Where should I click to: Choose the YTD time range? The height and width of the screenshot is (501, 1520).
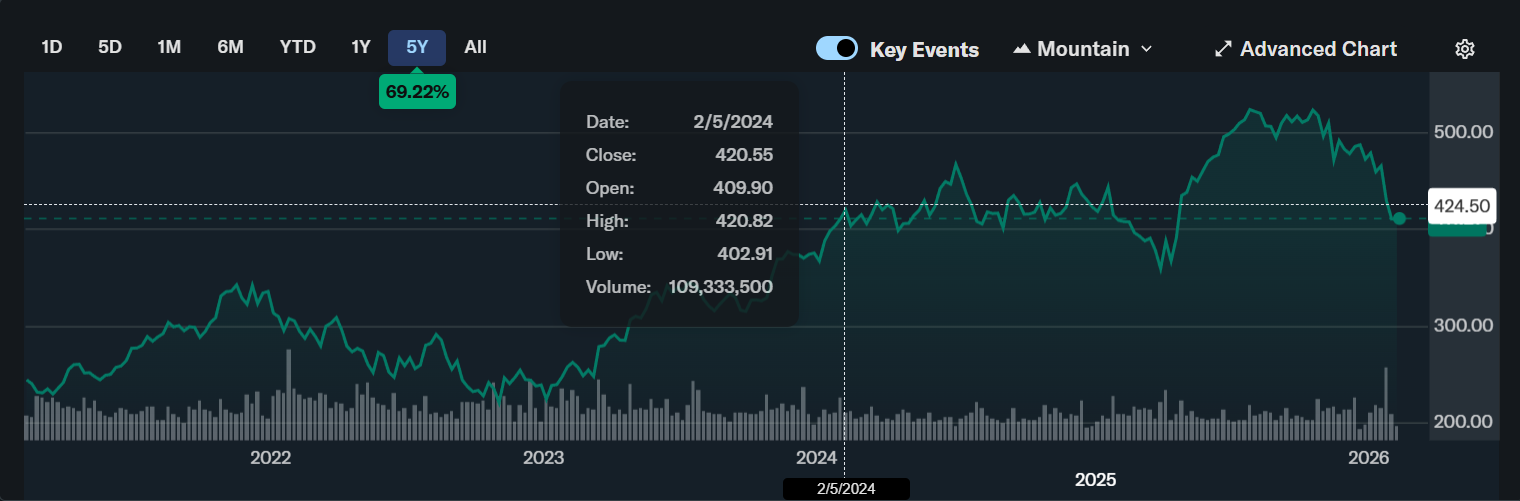click(x=298, y=47)
